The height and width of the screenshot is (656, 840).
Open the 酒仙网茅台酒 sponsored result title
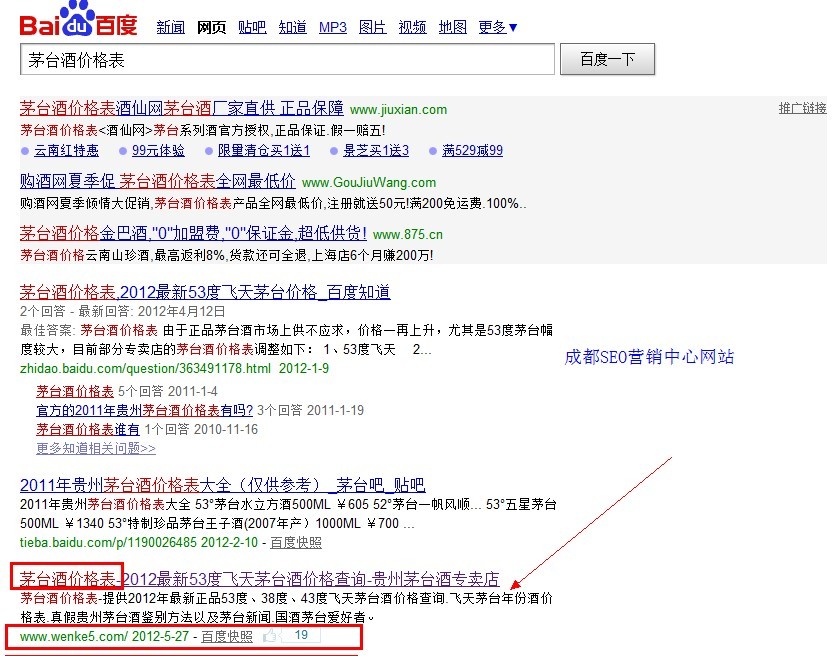pyautogui.click(x=182, y=108)
